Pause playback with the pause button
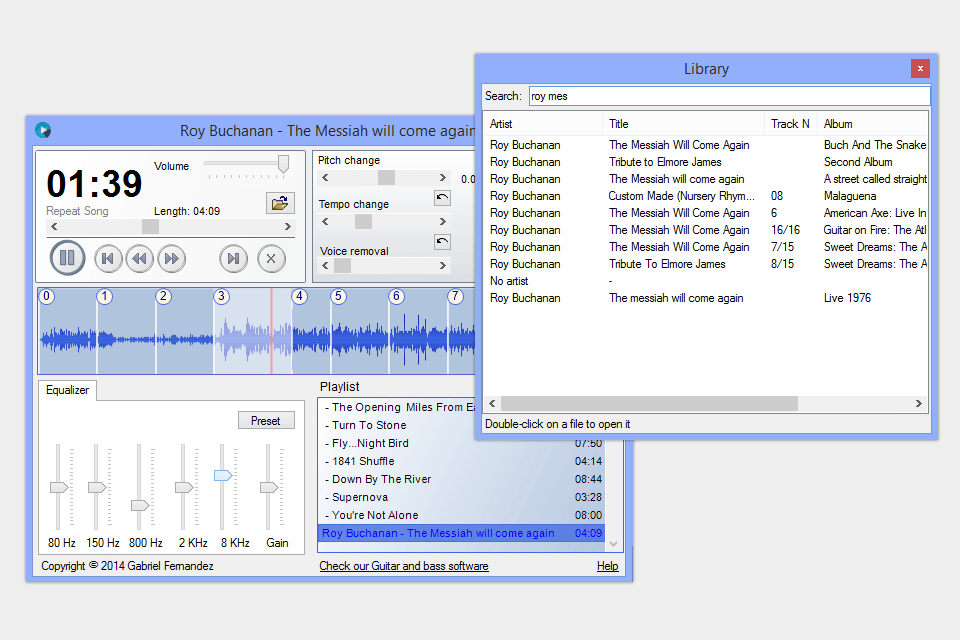 pyautogui.click(x=67, y=259)
